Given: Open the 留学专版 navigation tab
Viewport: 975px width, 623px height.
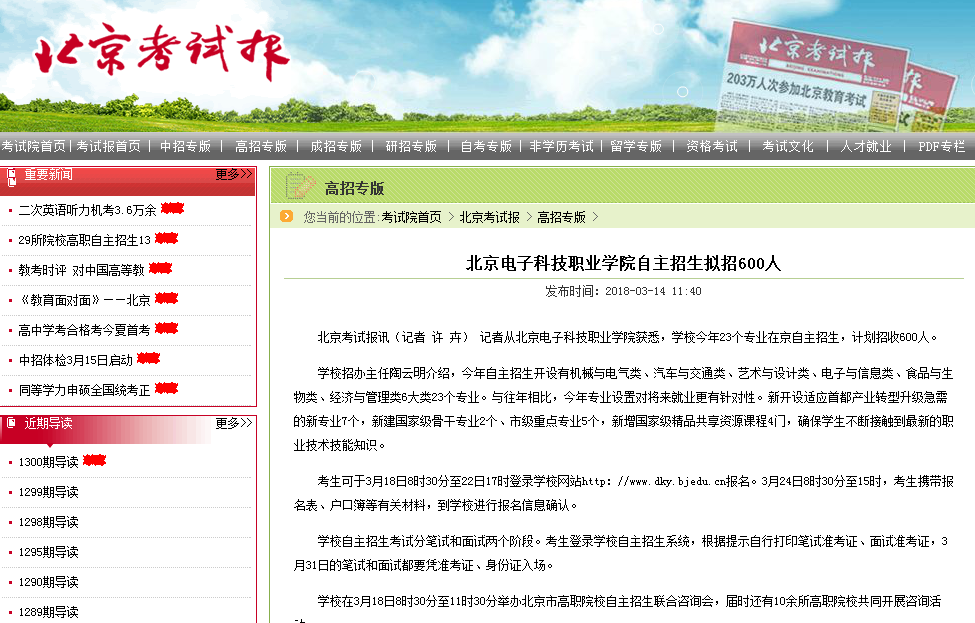Looking at the screenshot, I should 636,146.
